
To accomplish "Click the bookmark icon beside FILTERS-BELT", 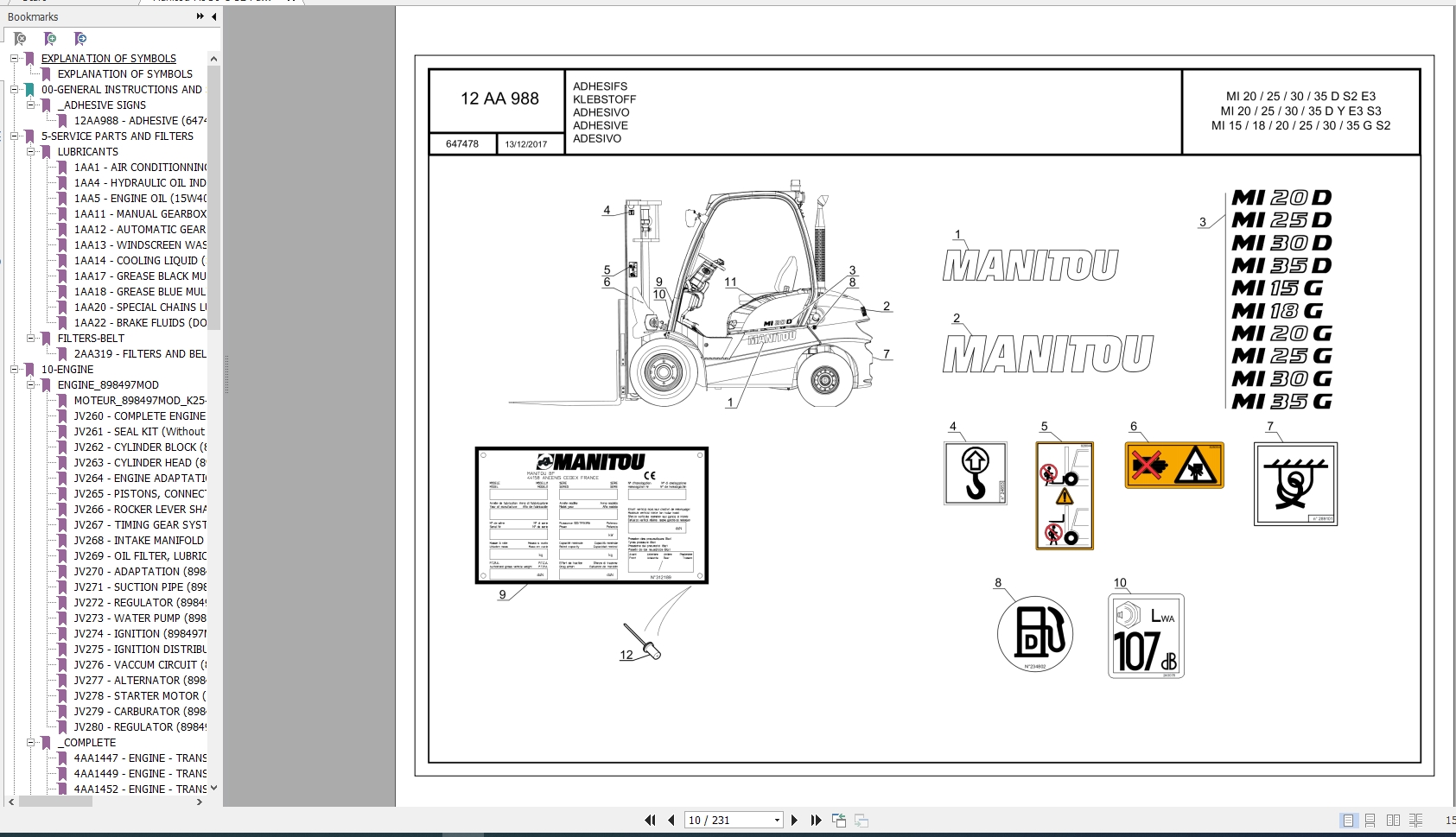I will tap(46, 339).
